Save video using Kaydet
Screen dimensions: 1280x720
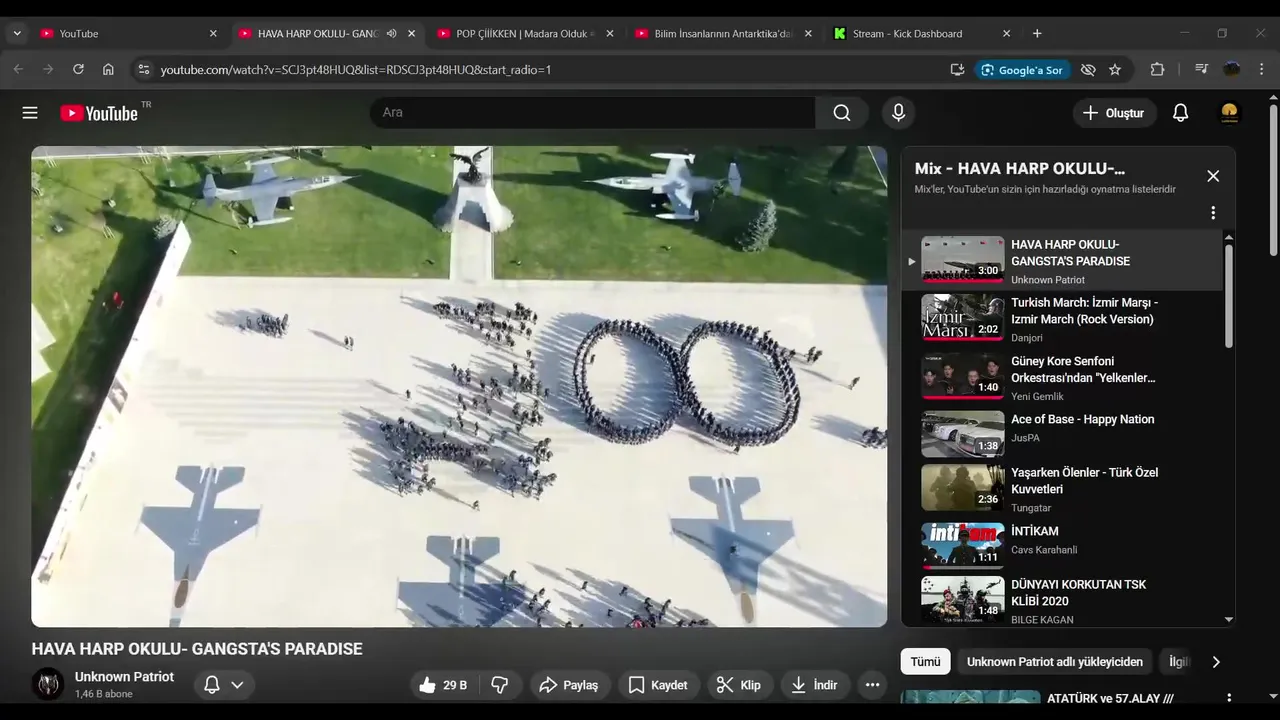[x=658, y=685]
